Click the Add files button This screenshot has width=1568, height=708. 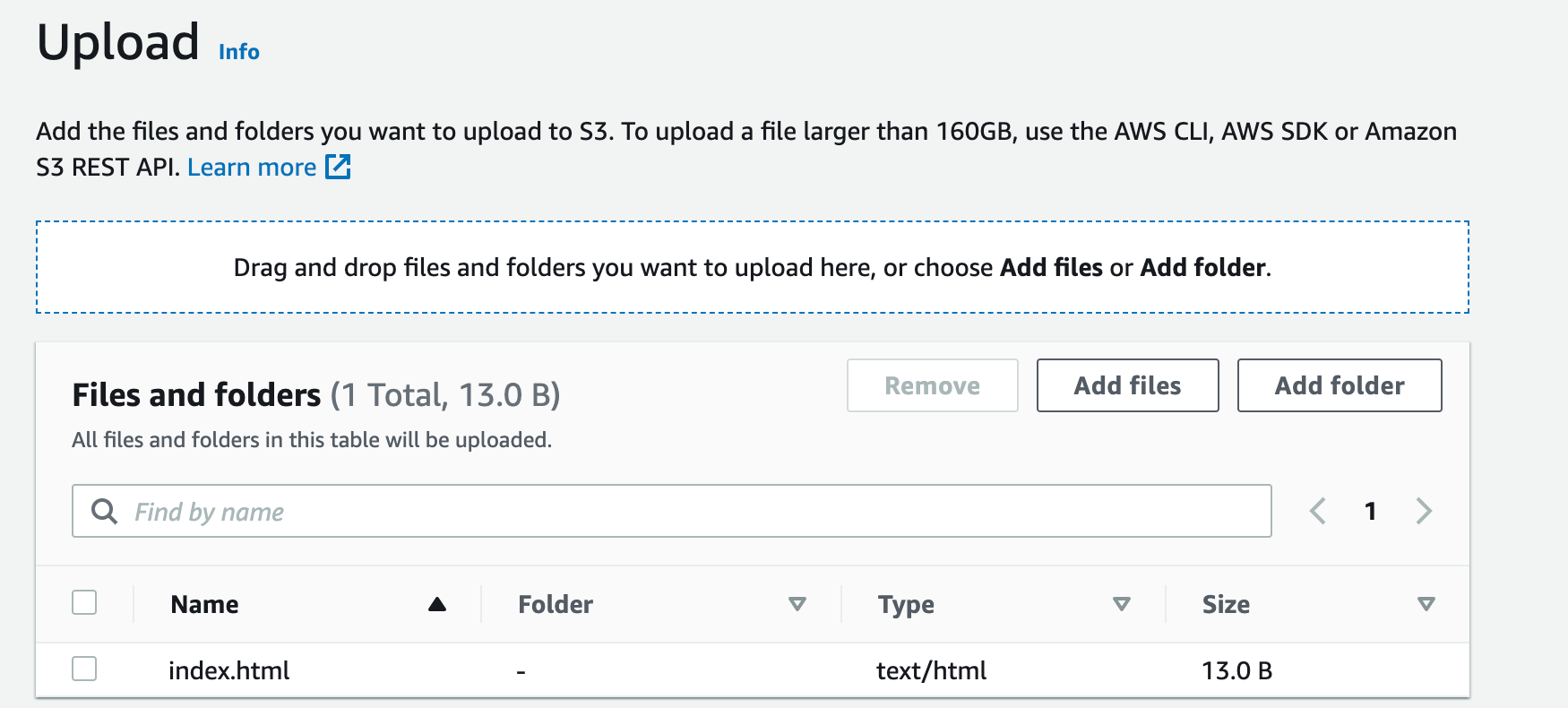point(1128,385)
